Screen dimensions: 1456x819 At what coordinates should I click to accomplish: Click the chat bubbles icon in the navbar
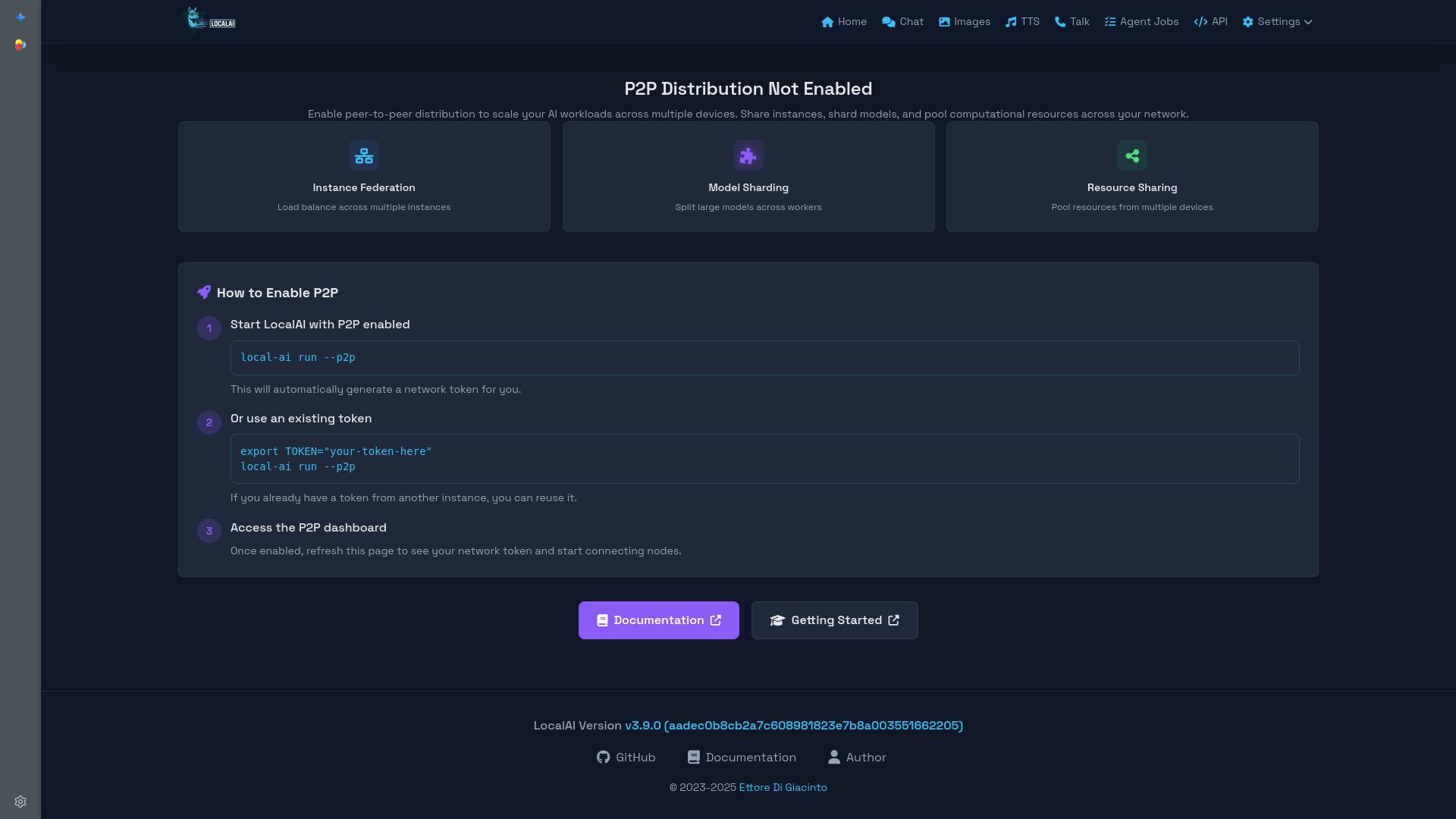(x=889, y=22)
